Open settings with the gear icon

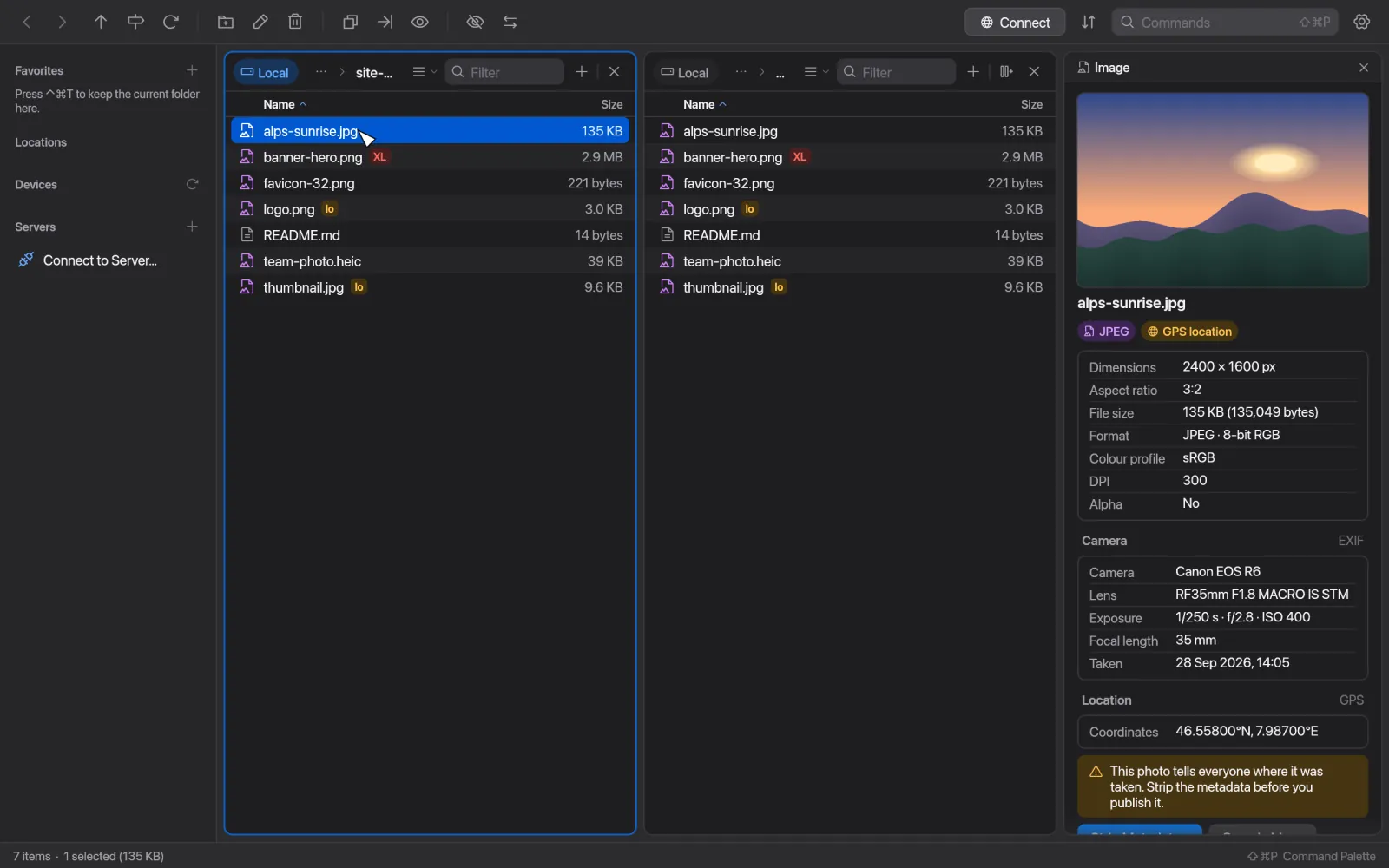coord(1362,23)
